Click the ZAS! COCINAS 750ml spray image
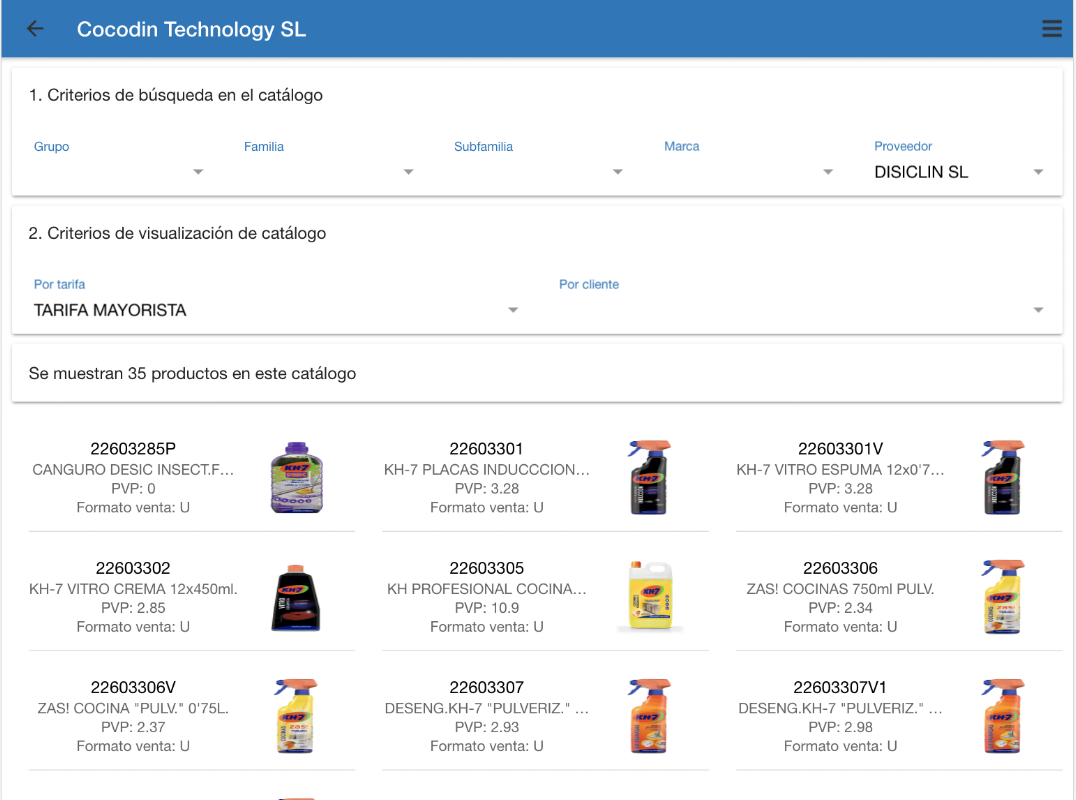The image size is (1076, 800). coord(1003,597)
